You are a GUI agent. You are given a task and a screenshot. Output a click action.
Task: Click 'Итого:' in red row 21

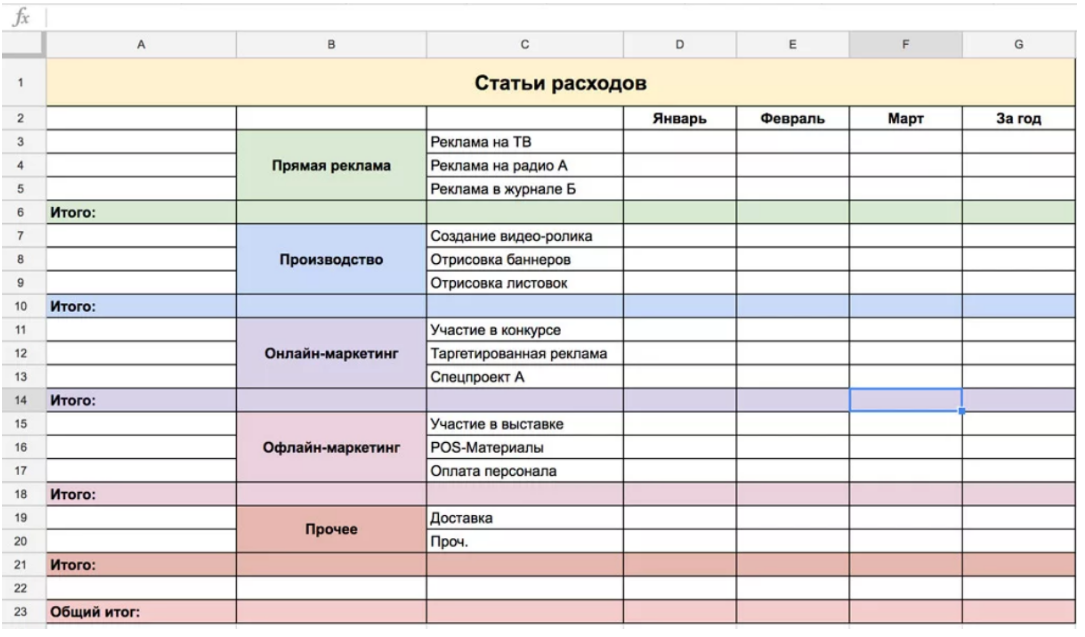141,565
